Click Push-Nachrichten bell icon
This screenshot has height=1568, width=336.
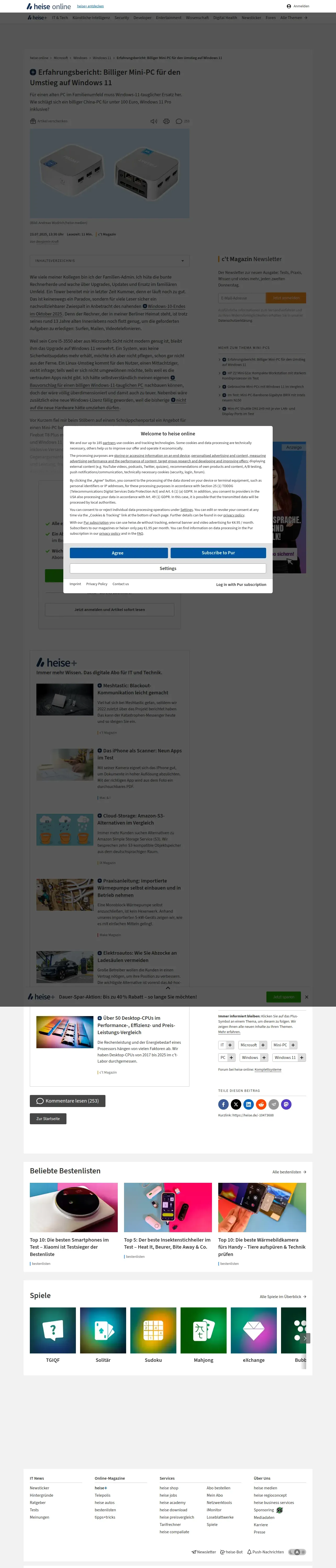coord(249,1552)
